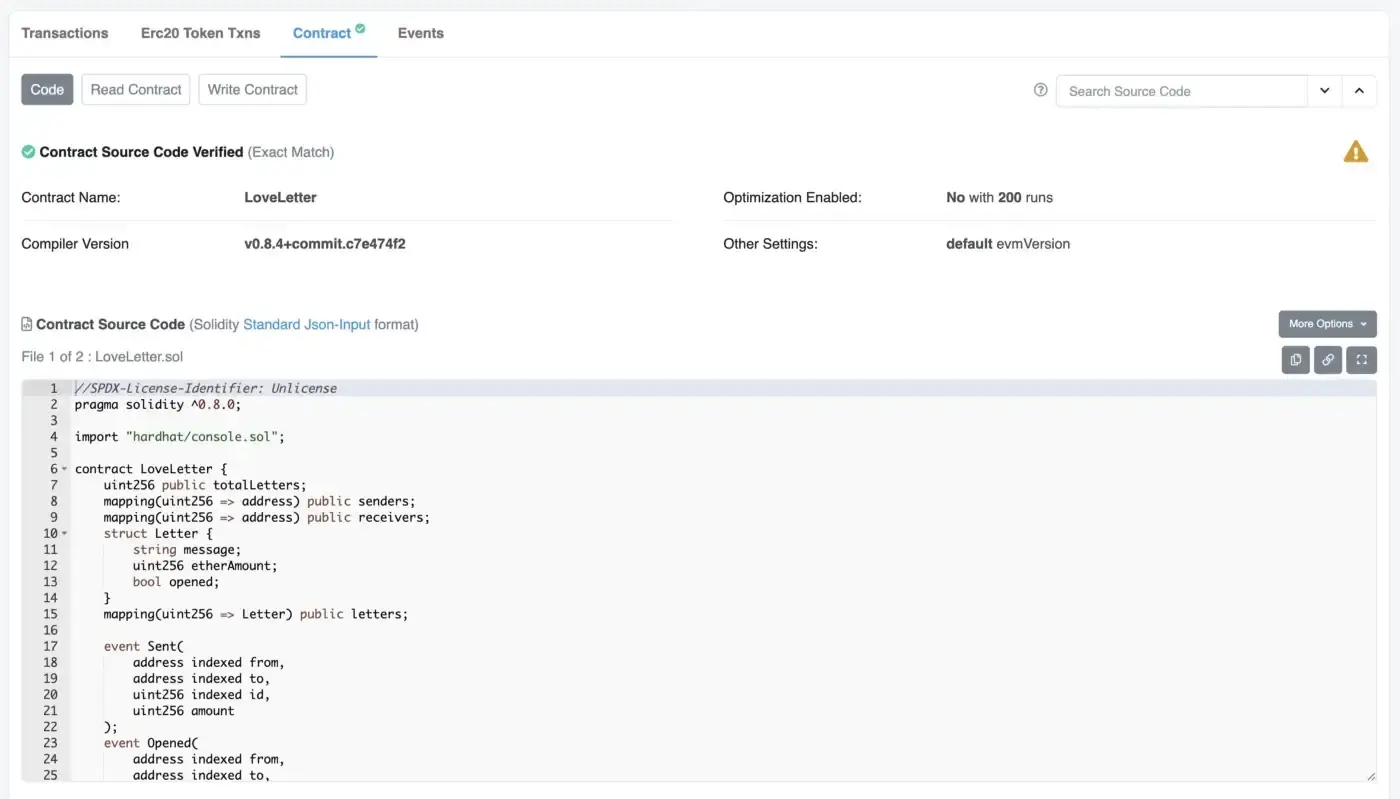Select the Code button
Image resolution: width=1400 pixels, height=799 pixels.
[x=47, y=90]
